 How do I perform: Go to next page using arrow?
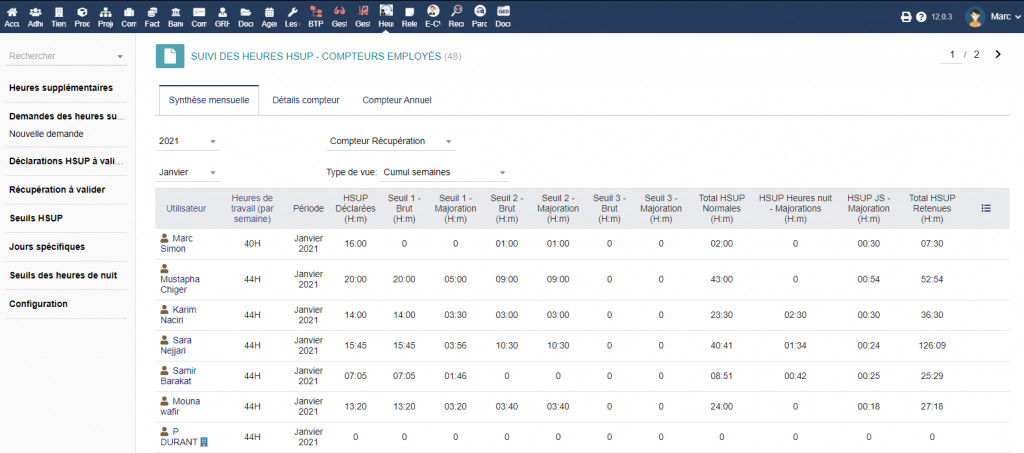997,55
